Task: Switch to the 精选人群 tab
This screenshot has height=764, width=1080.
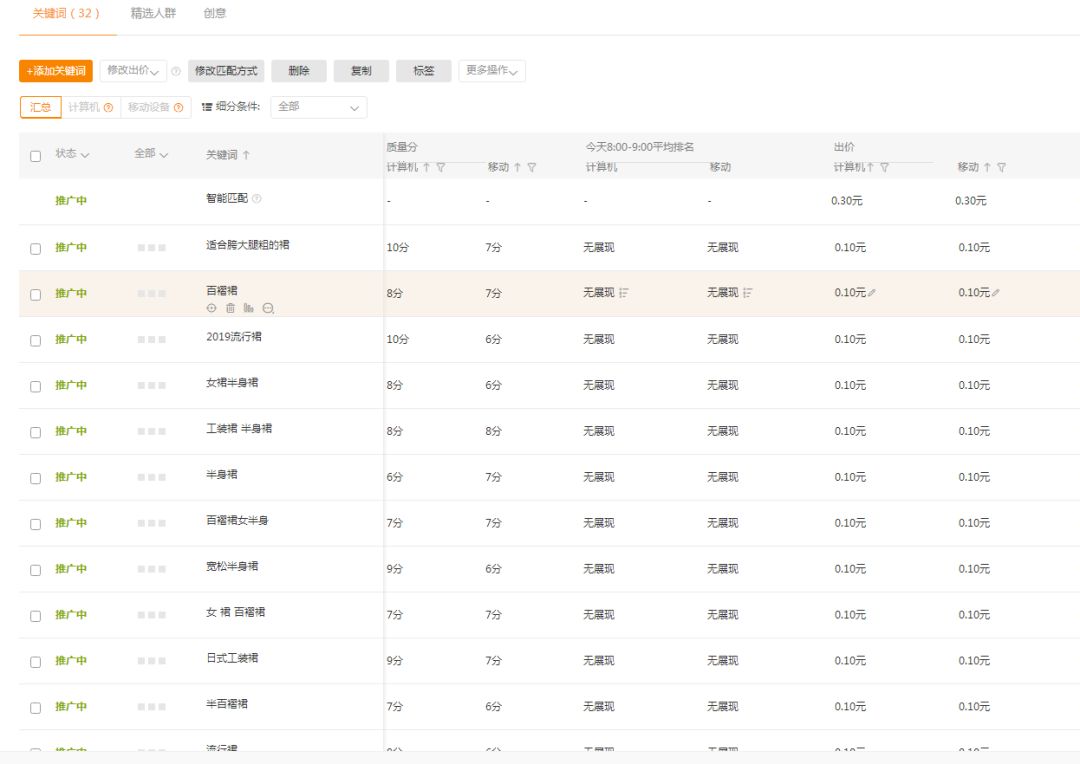Action: [153, 14]
